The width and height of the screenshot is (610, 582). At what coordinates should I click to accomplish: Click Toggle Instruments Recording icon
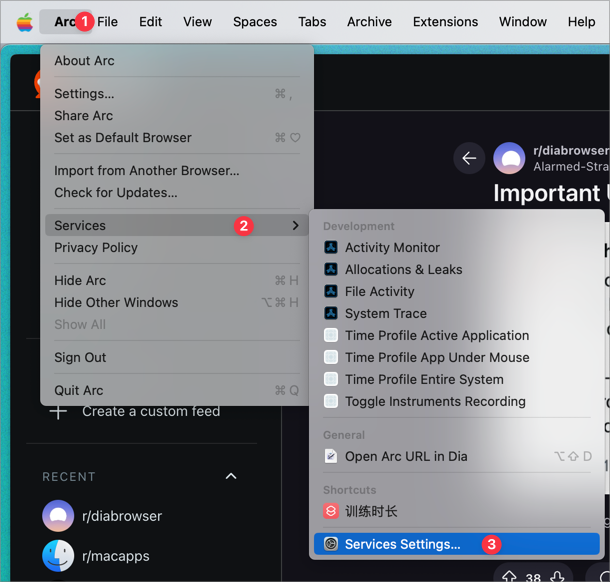point(331,401)
